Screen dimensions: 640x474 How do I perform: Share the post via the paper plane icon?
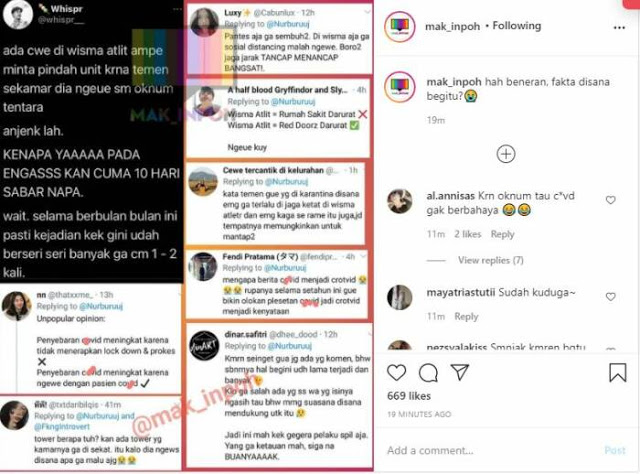(460, 372)
